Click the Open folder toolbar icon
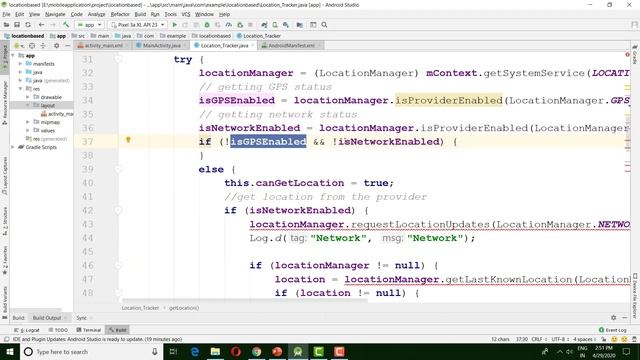 6,25
